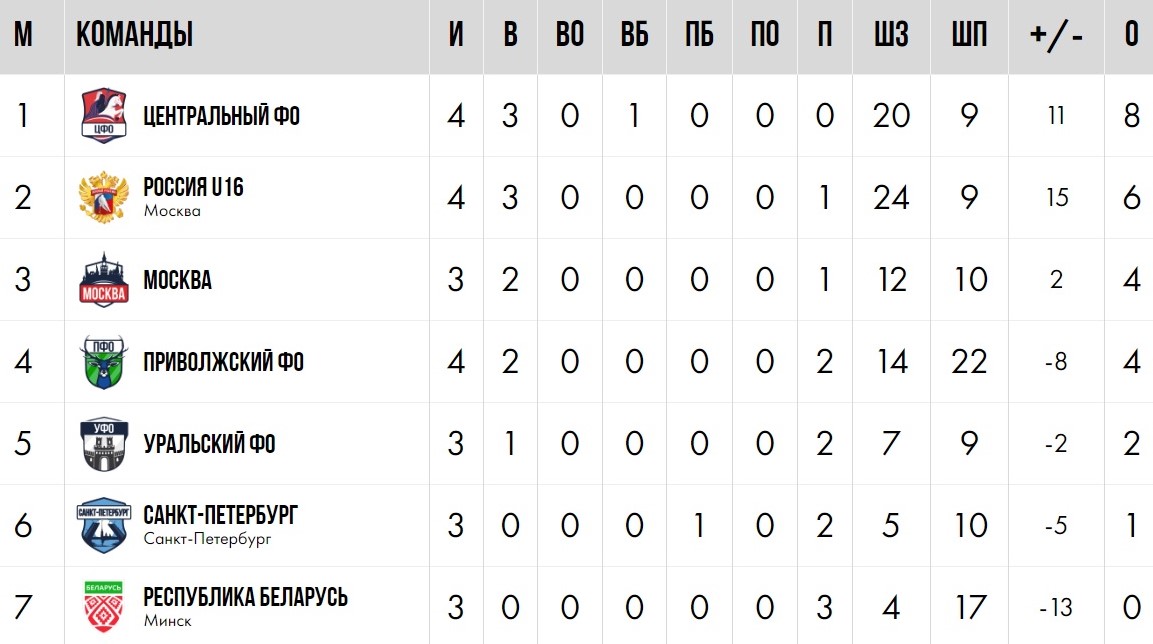1153x644 pixels.
Task: Open the Приволжский ФО team link
Action: 223,362
